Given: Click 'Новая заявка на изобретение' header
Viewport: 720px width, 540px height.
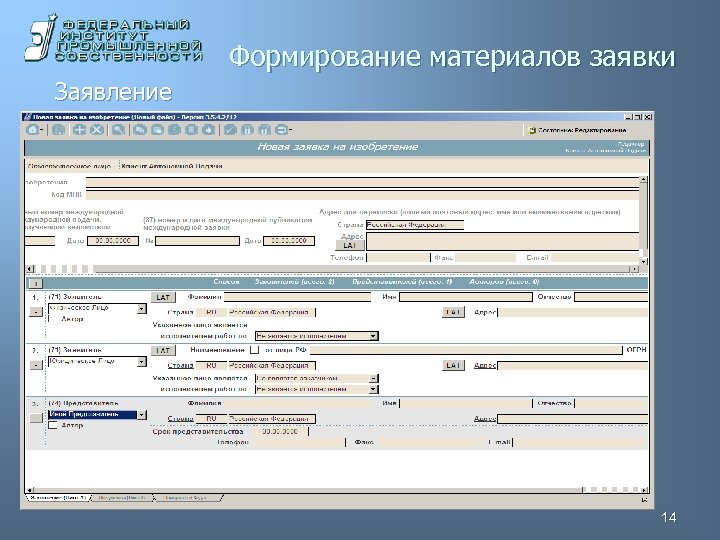Looking at the screenshot, I should click(x=338, y=147).
